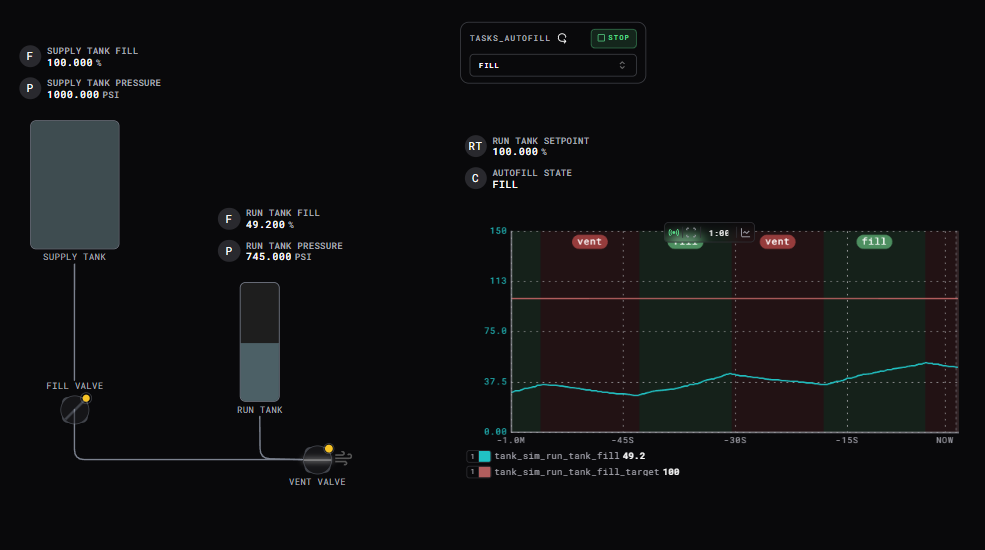Click the Run Tank Pressure P icon

229,251
